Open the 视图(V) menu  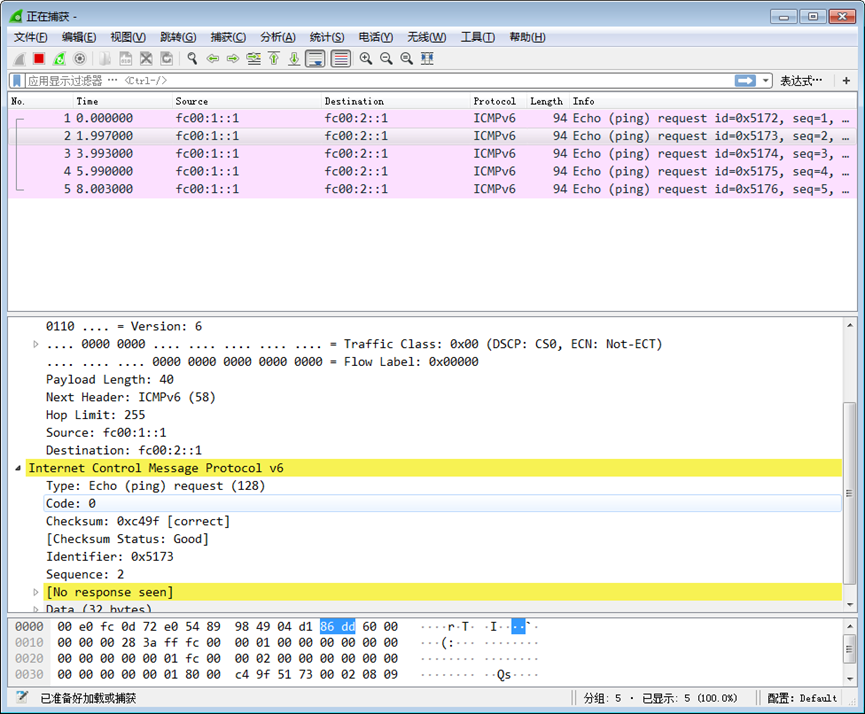(128, 37)
